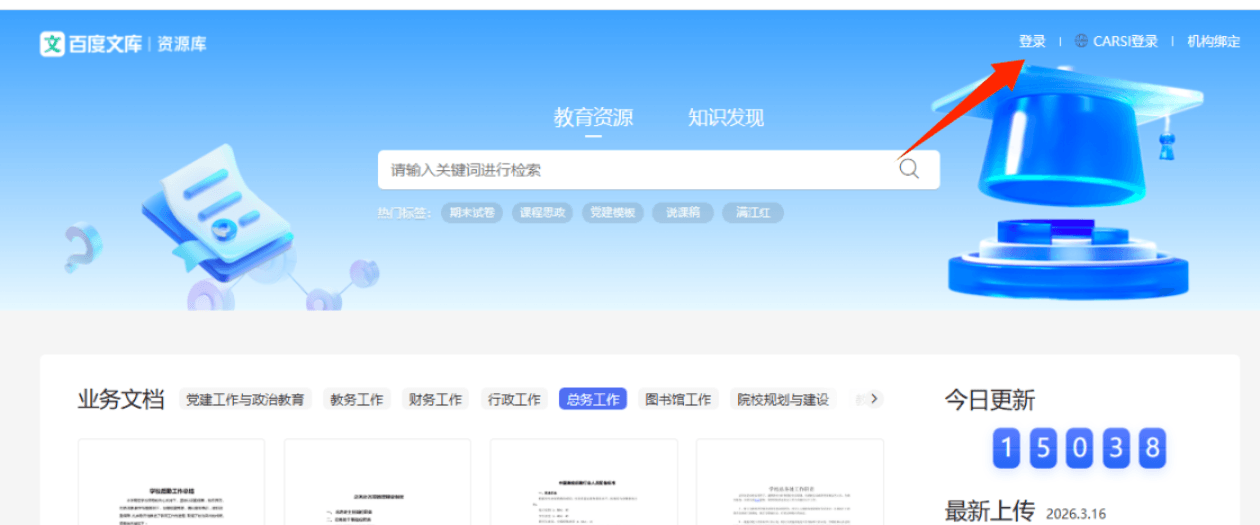Select the 期末试卷 hot tag
The width and height of the screenshot is (1260, 525).
coord(472,212)
